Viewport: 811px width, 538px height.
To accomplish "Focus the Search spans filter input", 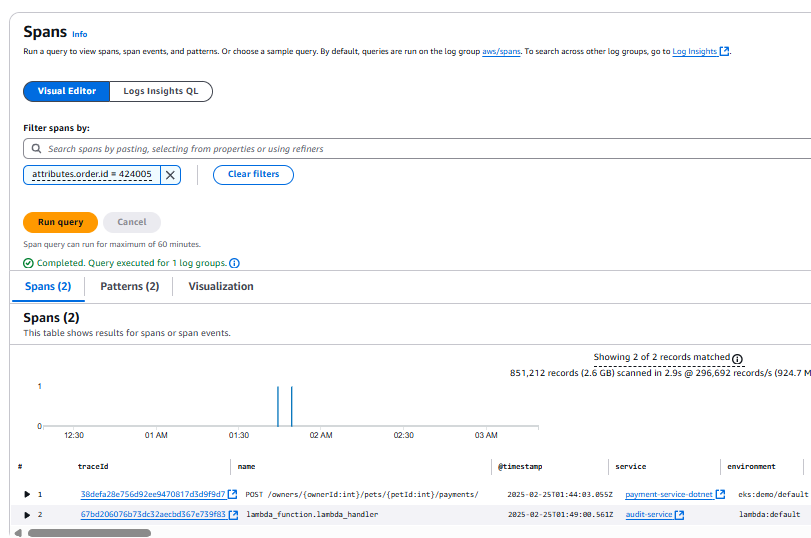I will [x=420, y=149].
